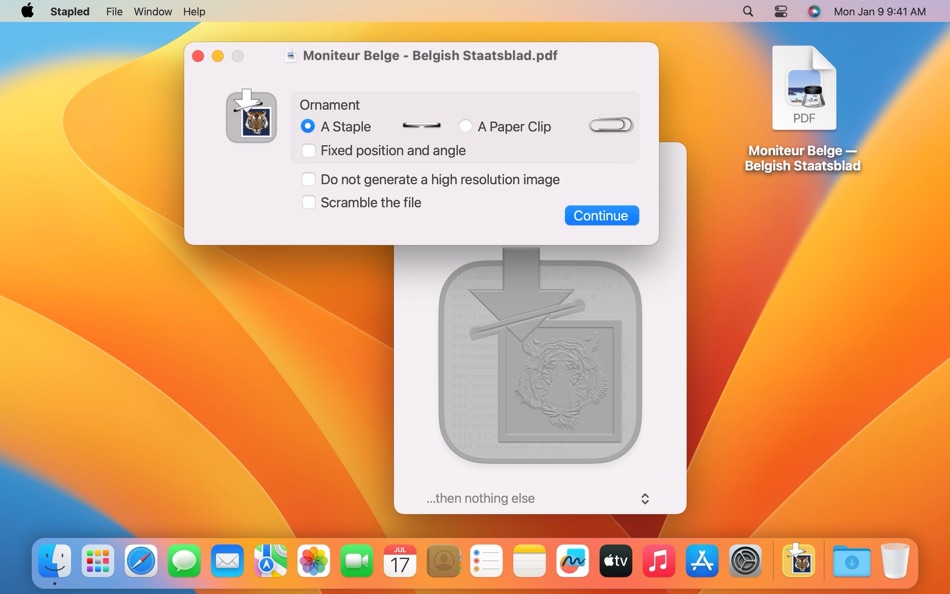Open the Help menu
The height and width of the screenshot is (594, 950).
194,11
